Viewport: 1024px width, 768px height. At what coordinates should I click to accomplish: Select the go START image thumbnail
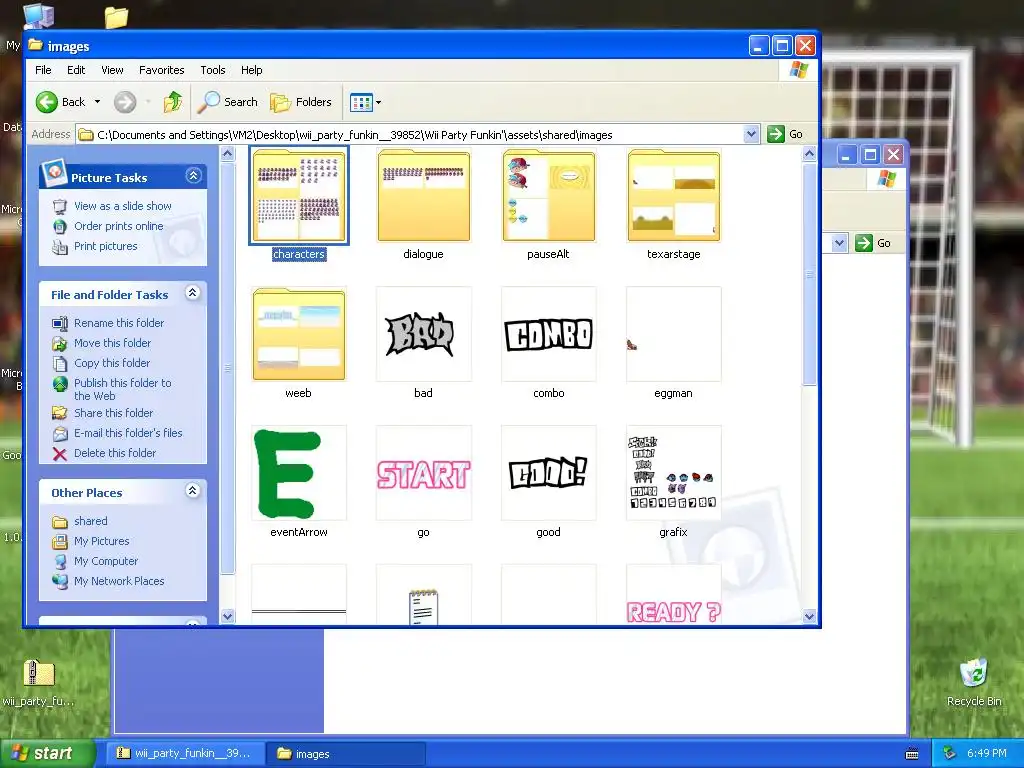point(423,473)
